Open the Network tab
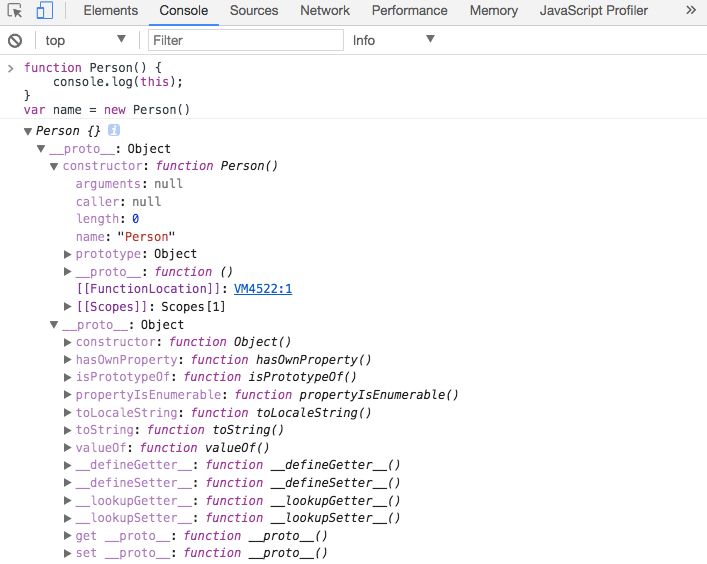This screenshot has width=707, height=564. pos(325,11)
